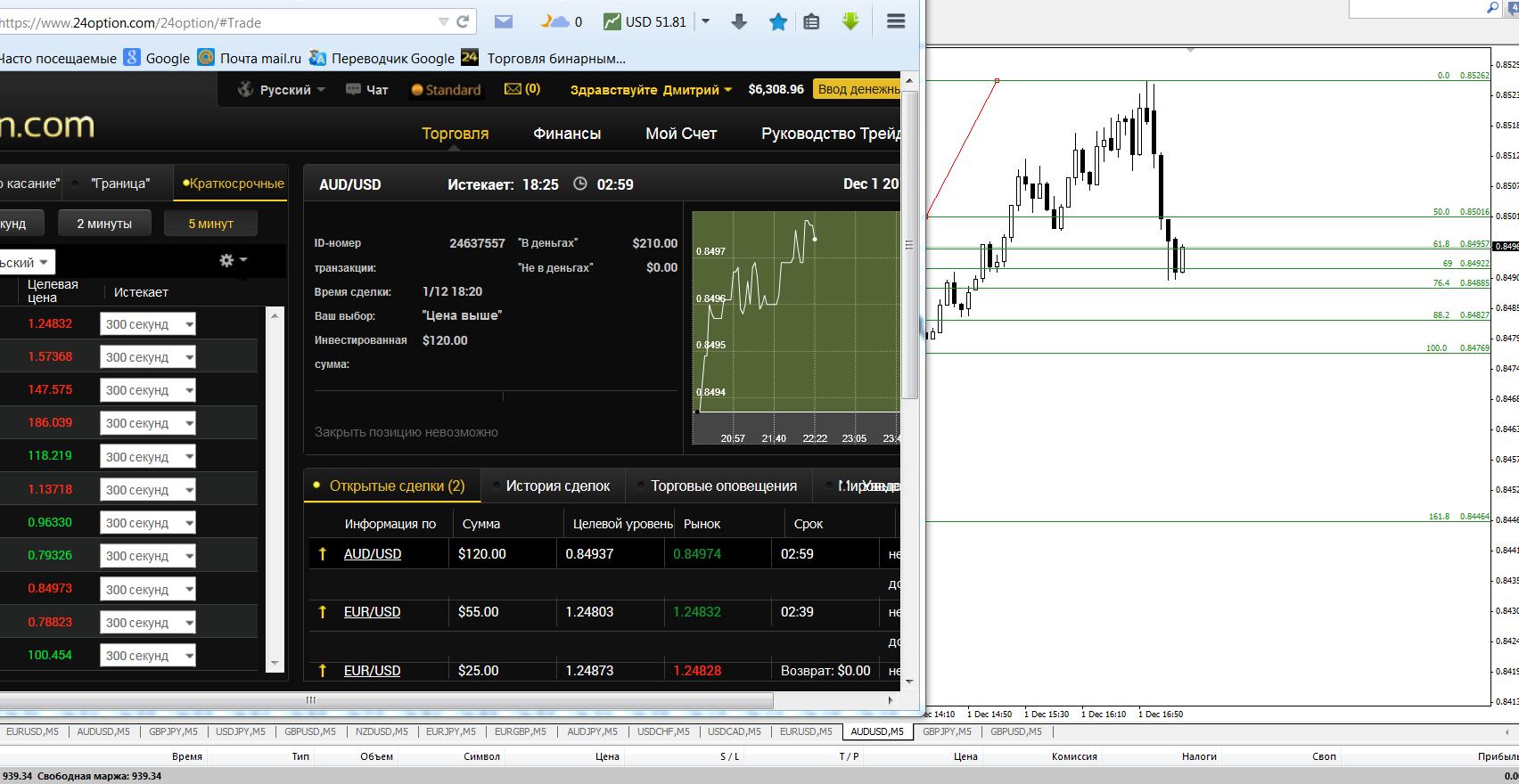The height and width of the screenshot is (784, 1519).
Task: Open the downloads arrow icon
Action: [x=739, y=21]
